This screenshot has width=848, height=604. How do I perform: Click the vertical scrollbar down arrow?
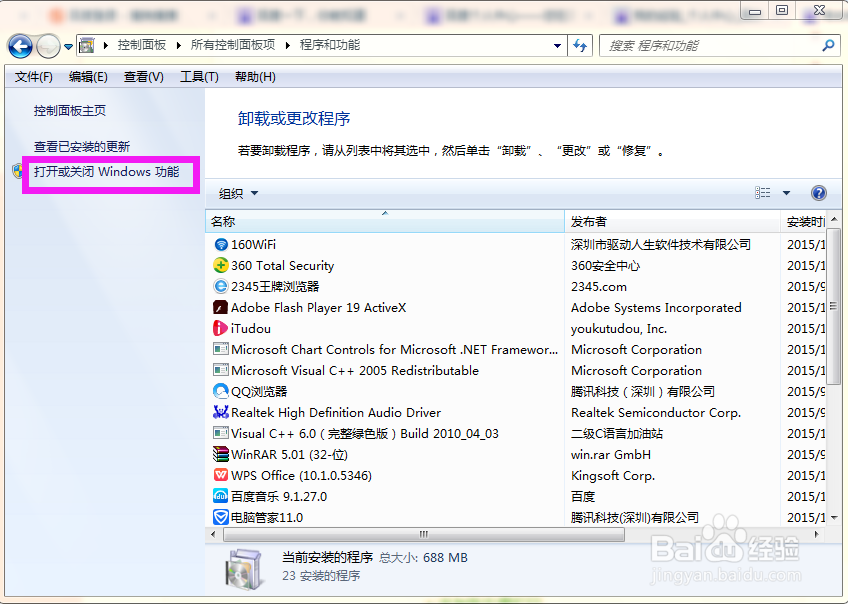[834, 517]
